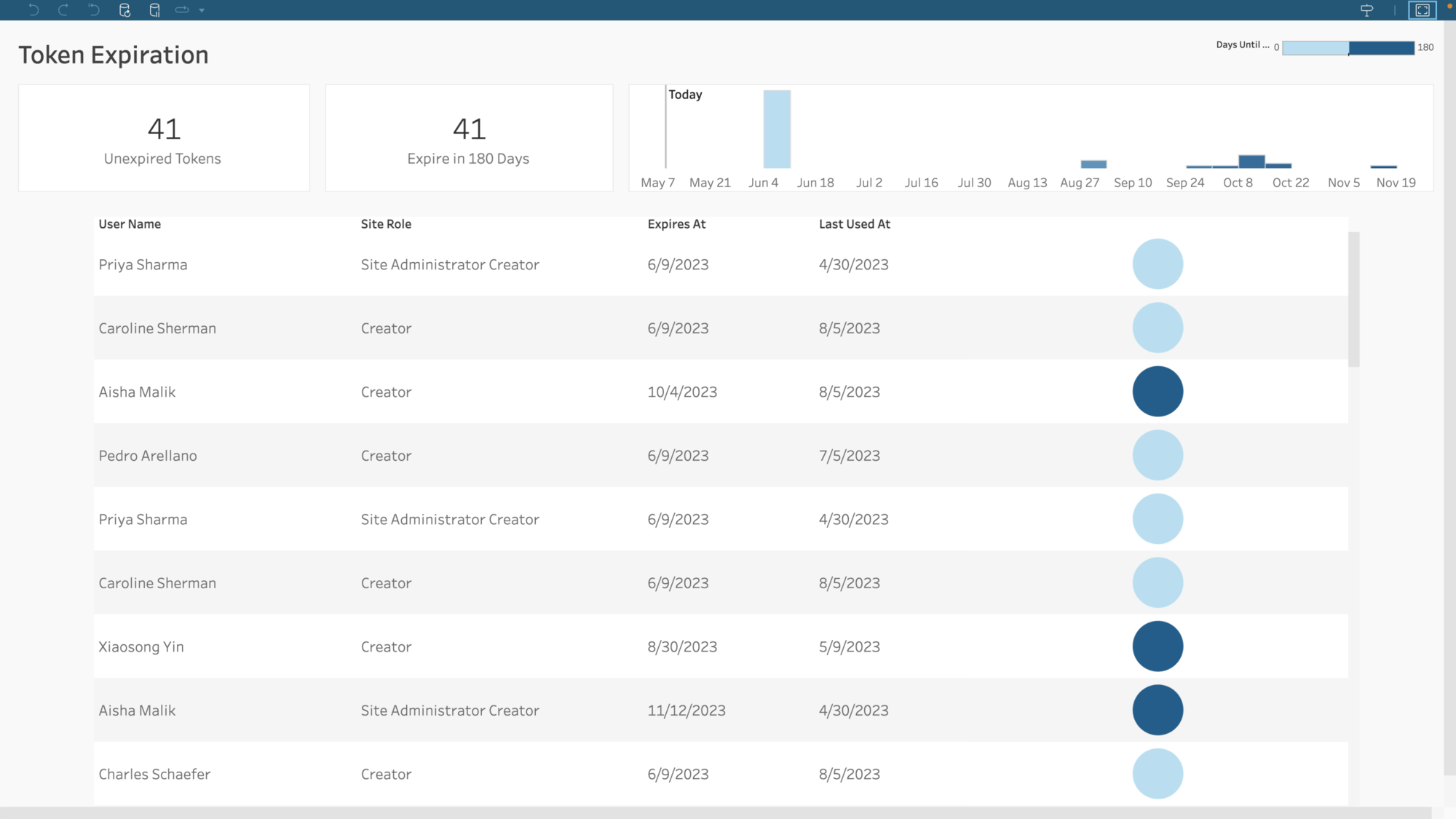Screen dimensions: 1456x819
Task: Drag the Days Until minimum range slider
Action: pos(1284,47)
